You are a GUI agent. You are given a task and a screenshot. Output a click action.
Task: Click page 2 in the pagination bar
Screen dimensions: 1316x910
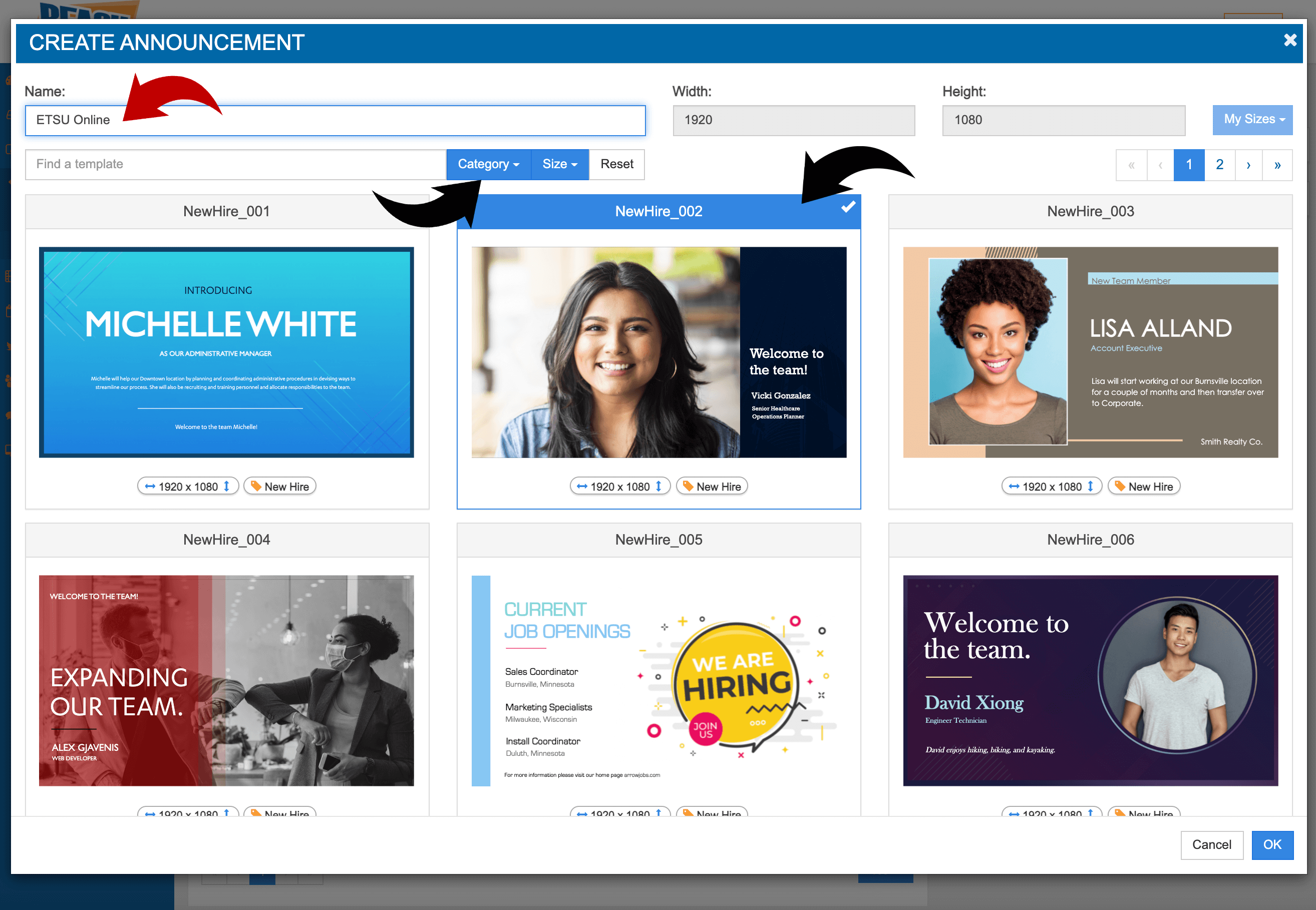(1220, 165)
